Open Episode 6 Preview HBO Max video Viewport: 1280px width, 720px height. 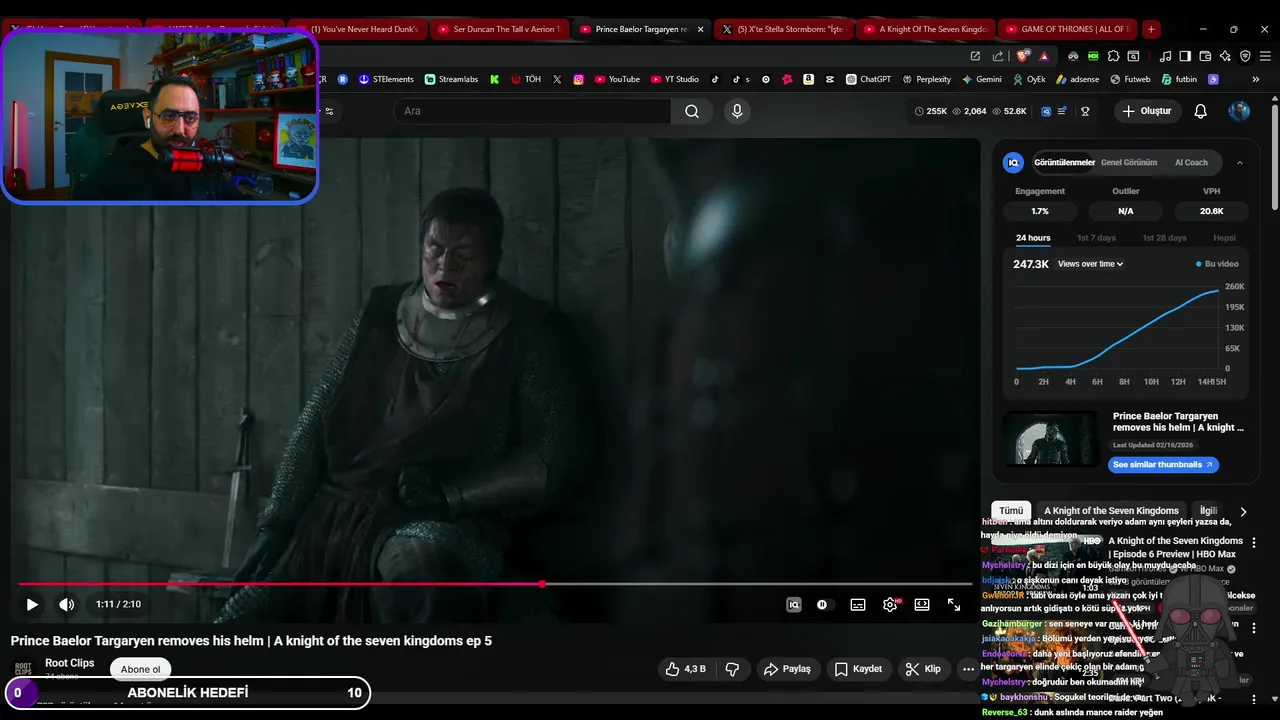[x=1175, y=548]
